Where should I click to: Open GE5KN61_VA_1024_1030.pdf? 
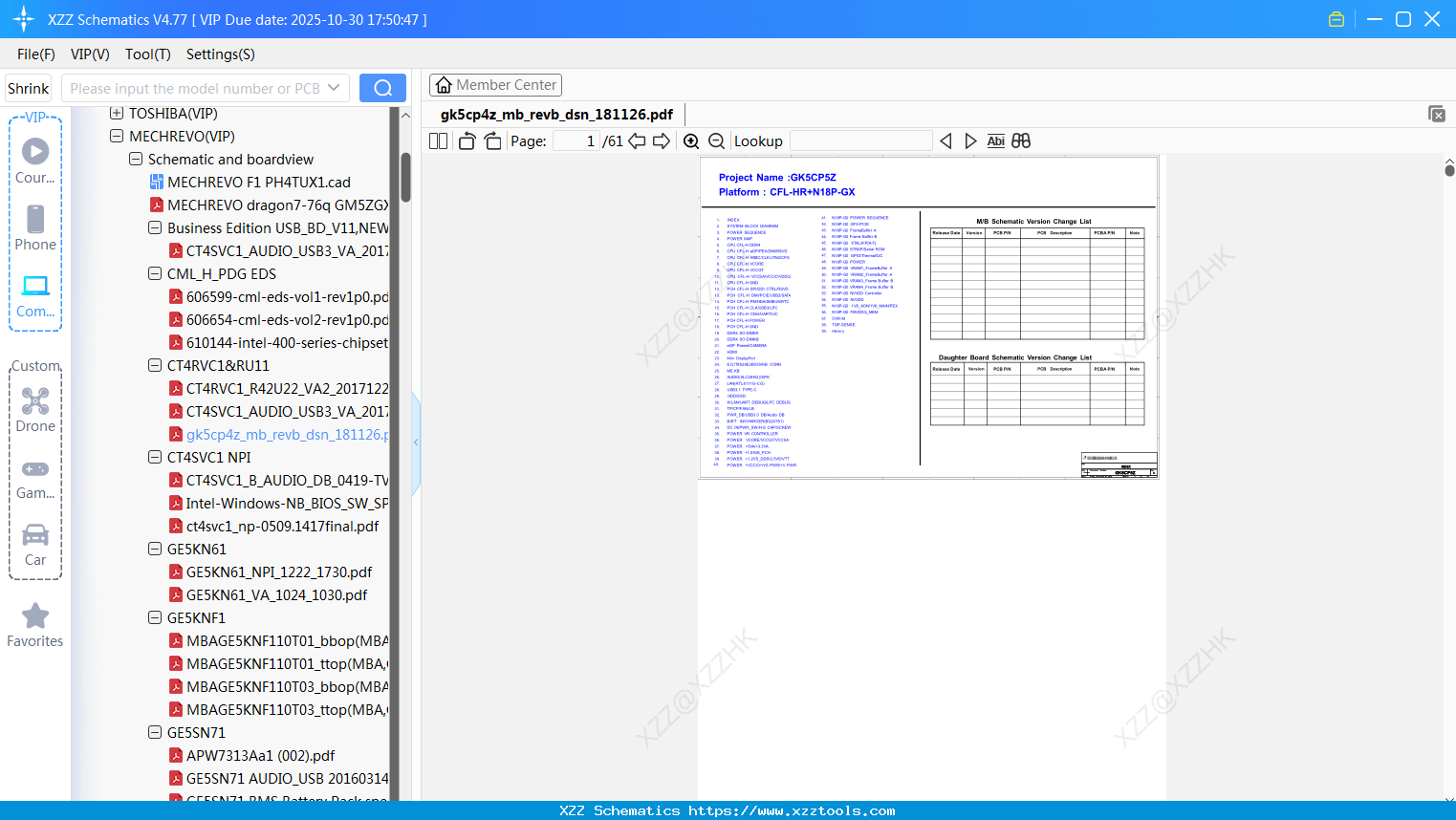point(268,595)
